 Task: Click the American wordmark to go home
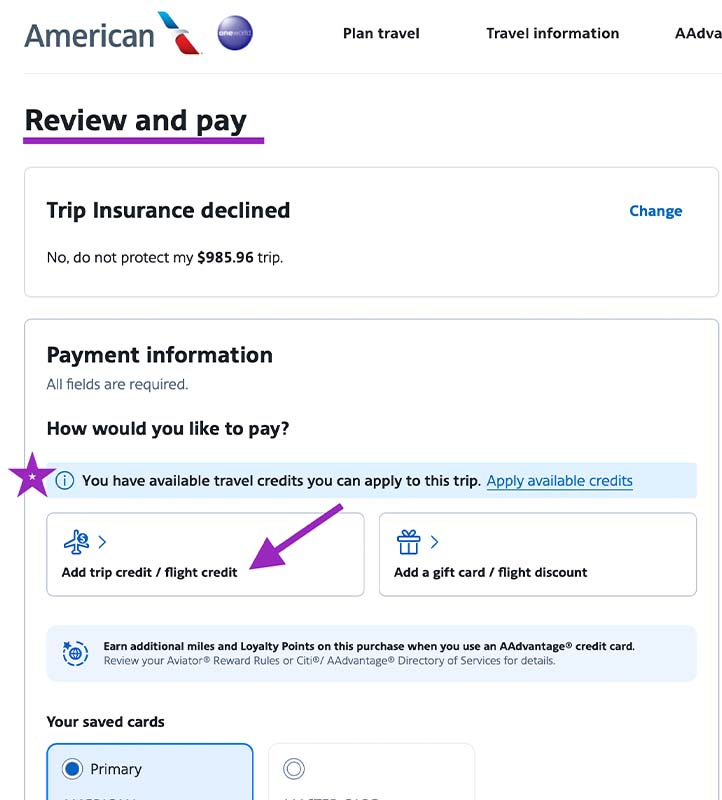click(90, 32)
